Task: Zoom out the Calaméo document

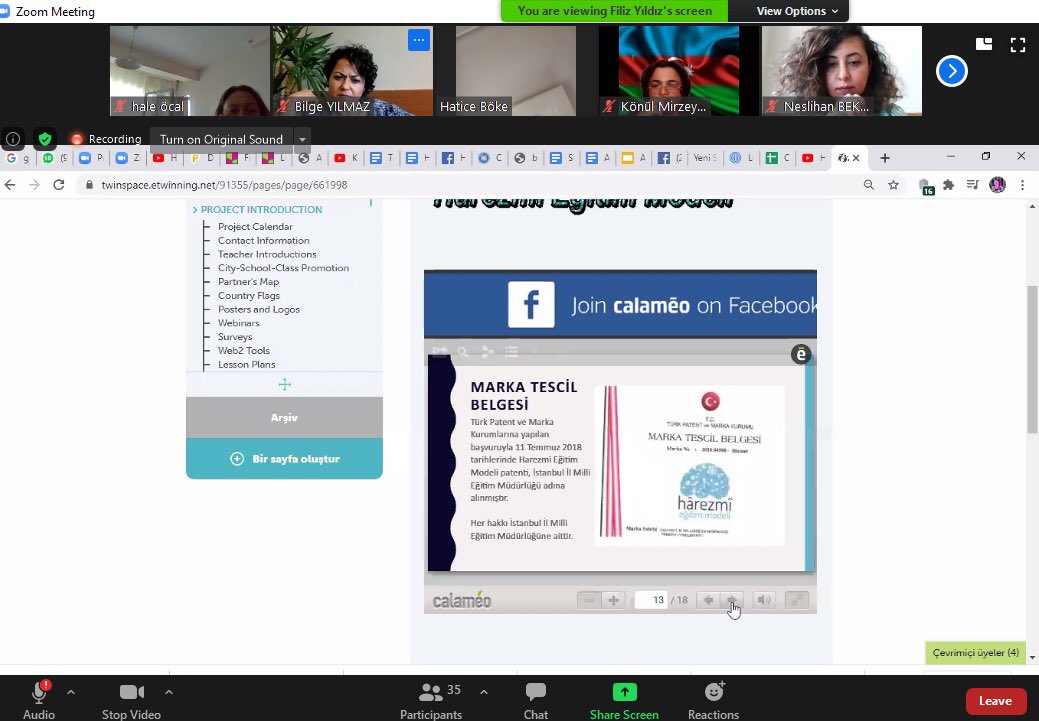Action: 588,600
